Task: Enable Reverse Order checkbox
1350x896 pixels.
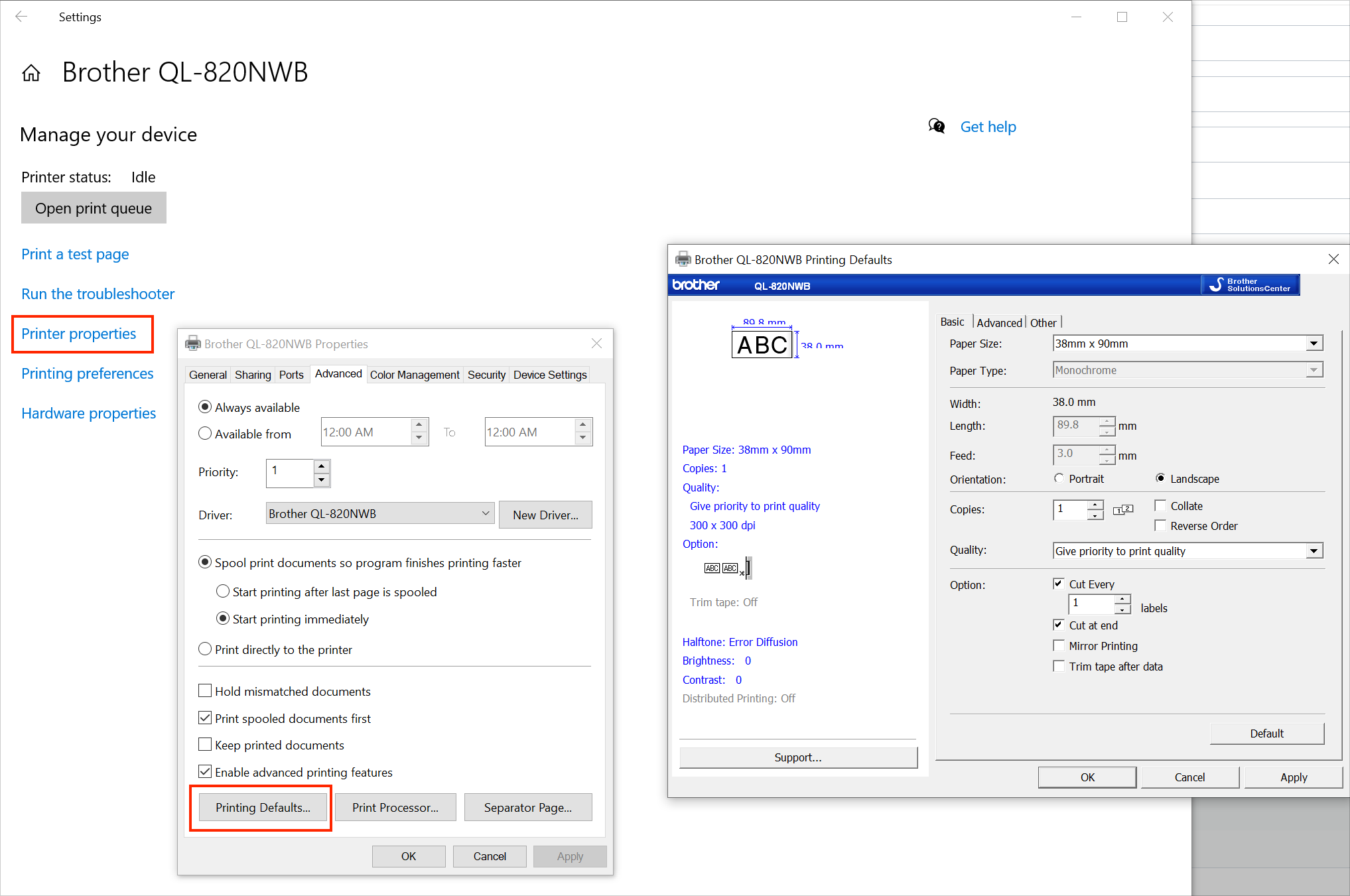Action: [x=1160, y=525]
